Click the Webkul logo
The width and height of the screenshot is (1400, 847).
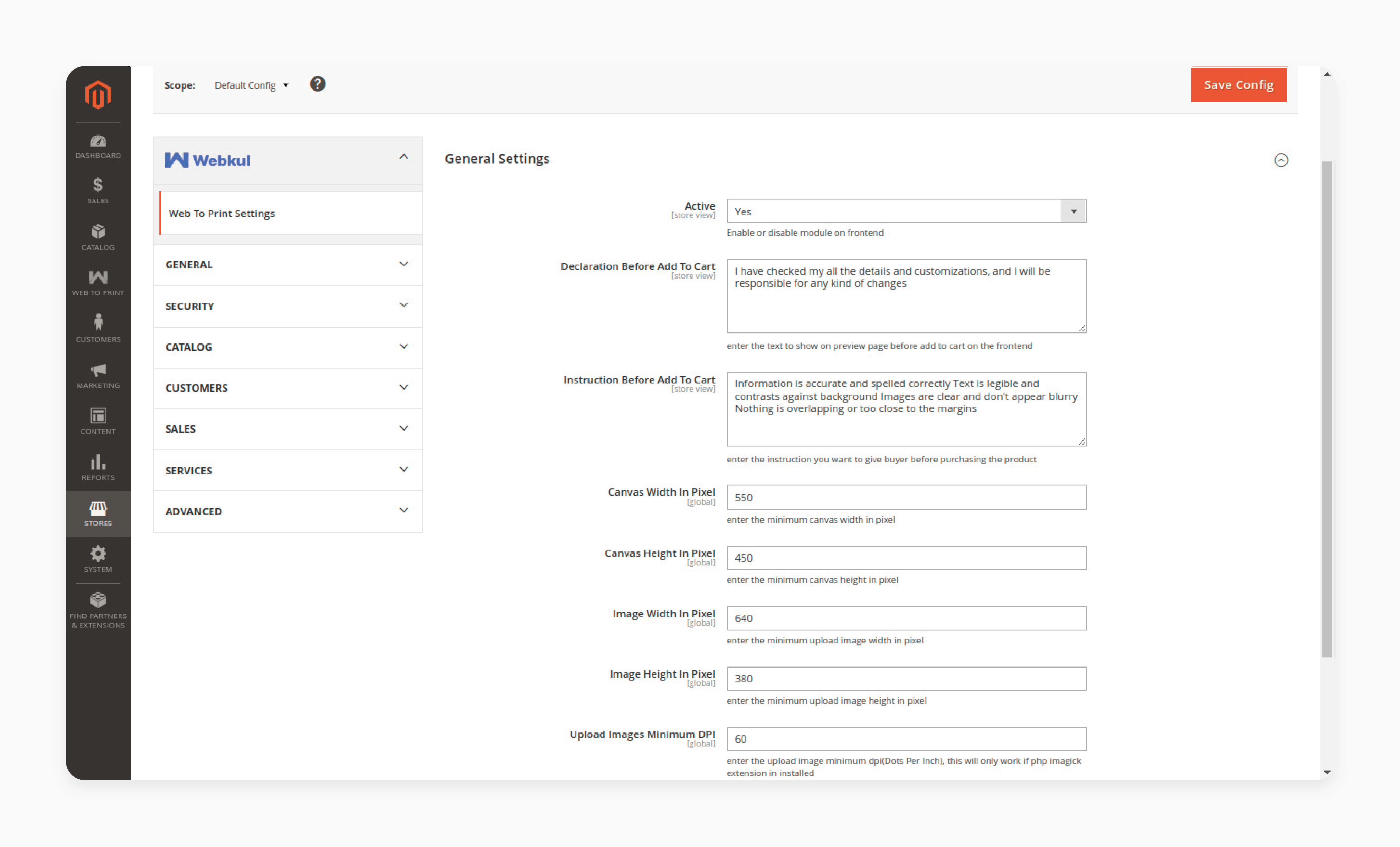pyautogui.click(x=207, y=160)
